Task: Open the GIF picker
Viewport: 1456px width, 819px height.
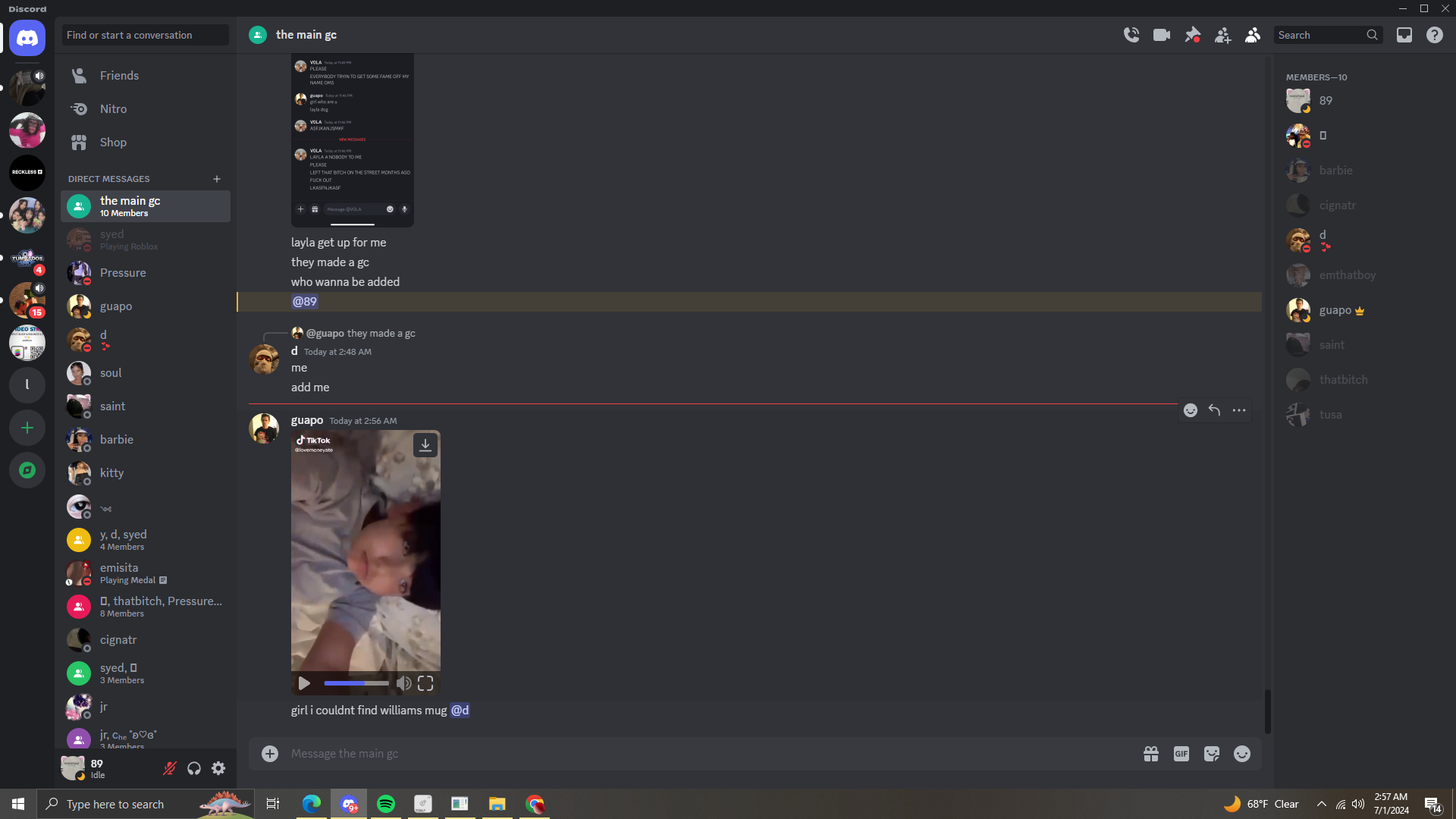Action: click(x=1181, y=754)
